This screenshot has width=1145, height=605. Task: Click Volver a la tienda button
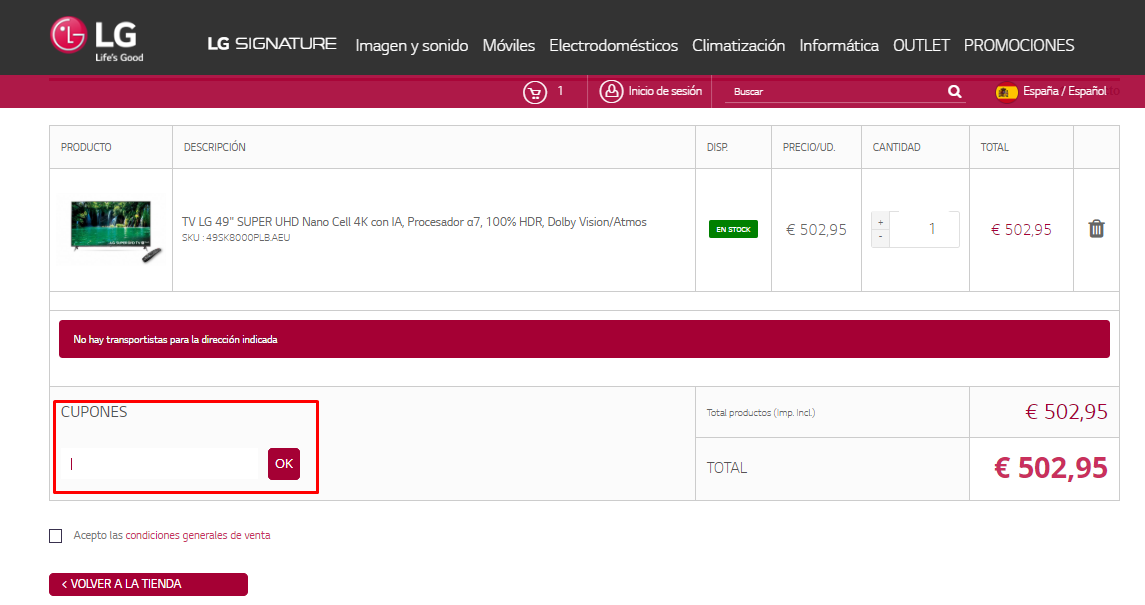[x=148, y=584]
